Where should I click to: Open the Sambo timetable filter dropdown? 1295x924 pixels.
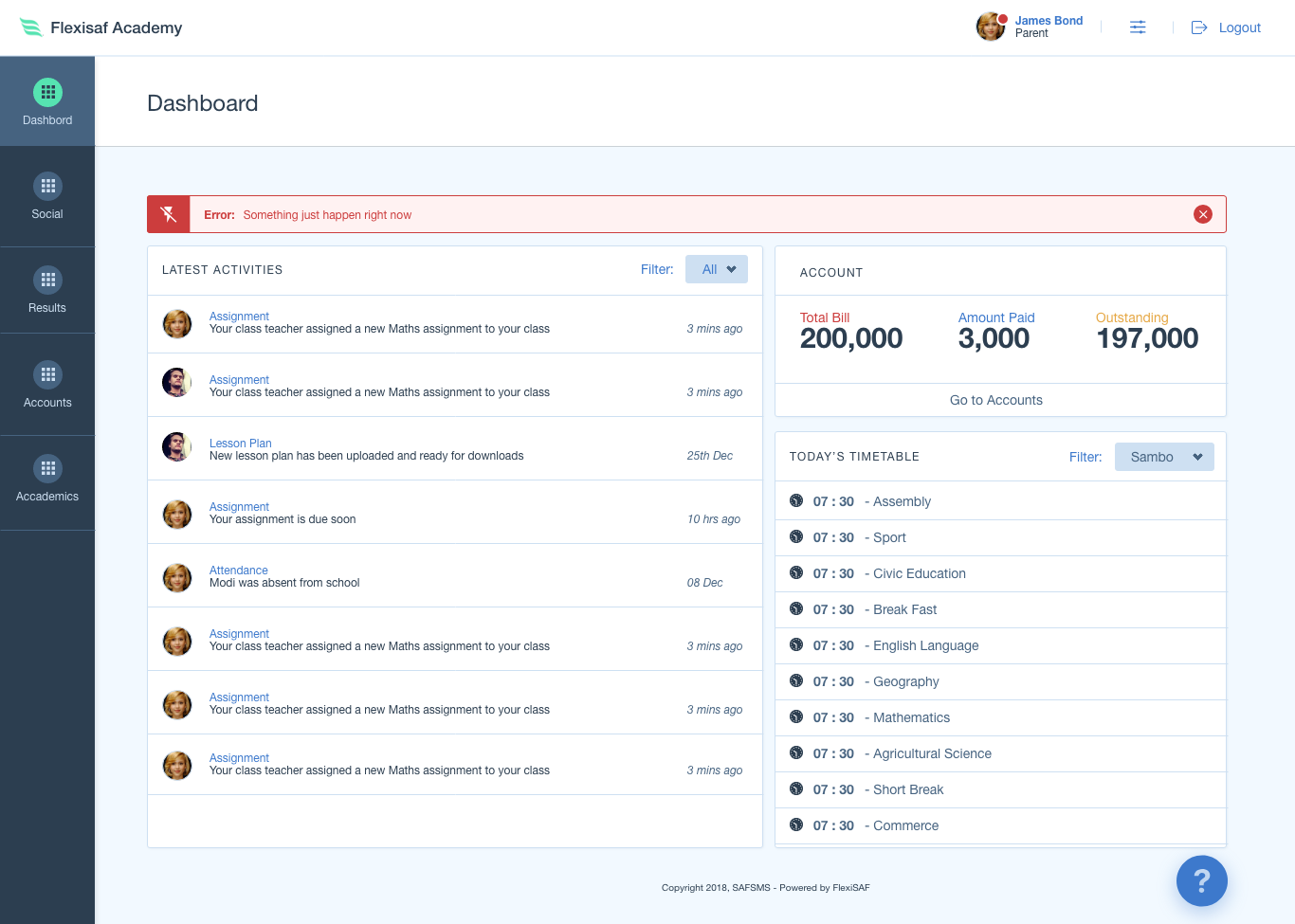coord(1164,457)
